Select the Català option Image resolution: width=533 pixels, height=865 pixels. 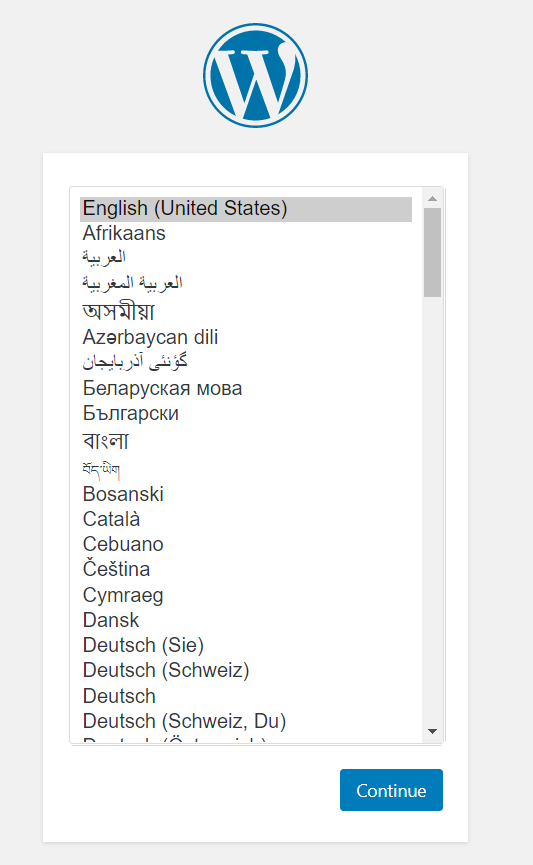(x=246, y=519)
